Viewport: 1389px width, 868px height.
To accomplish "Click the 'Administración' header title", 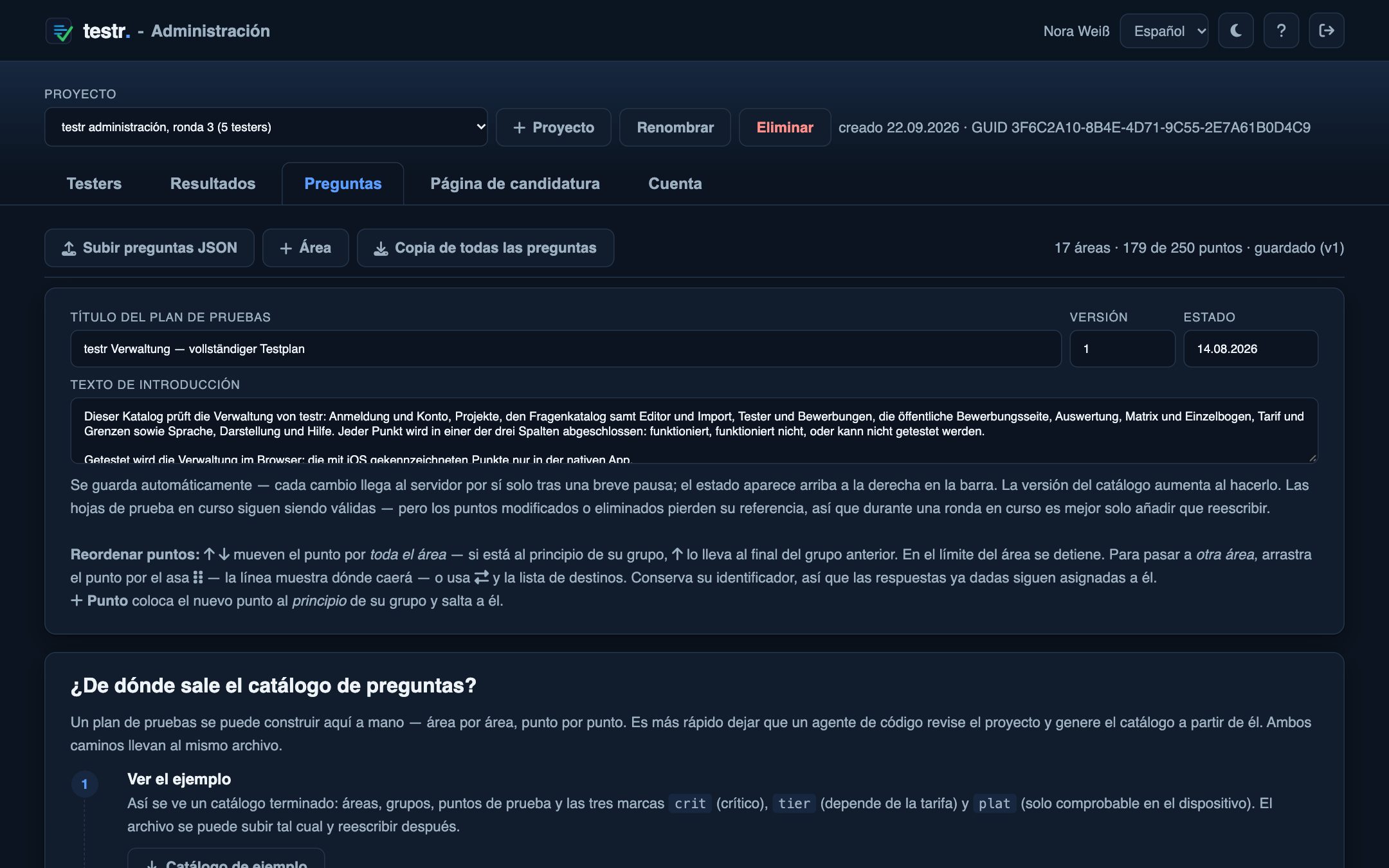I will [x=210, y=31].
